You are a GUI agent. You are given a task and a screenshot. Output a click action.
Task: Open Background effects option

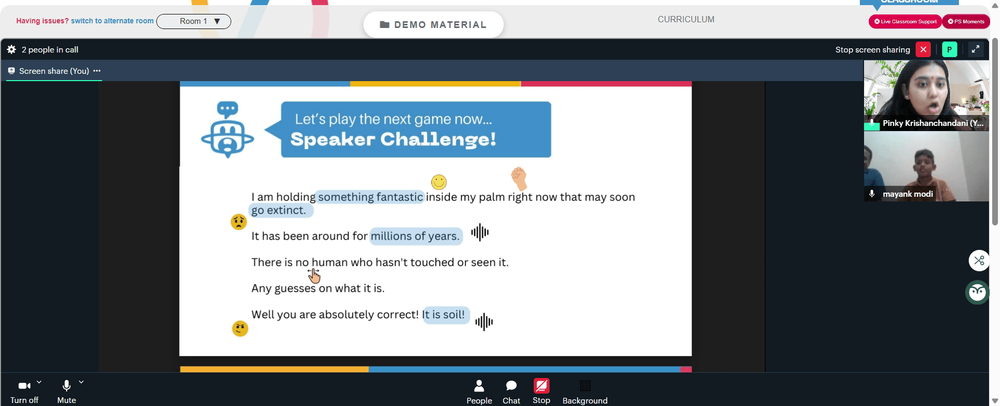click(x=585, y=391)
